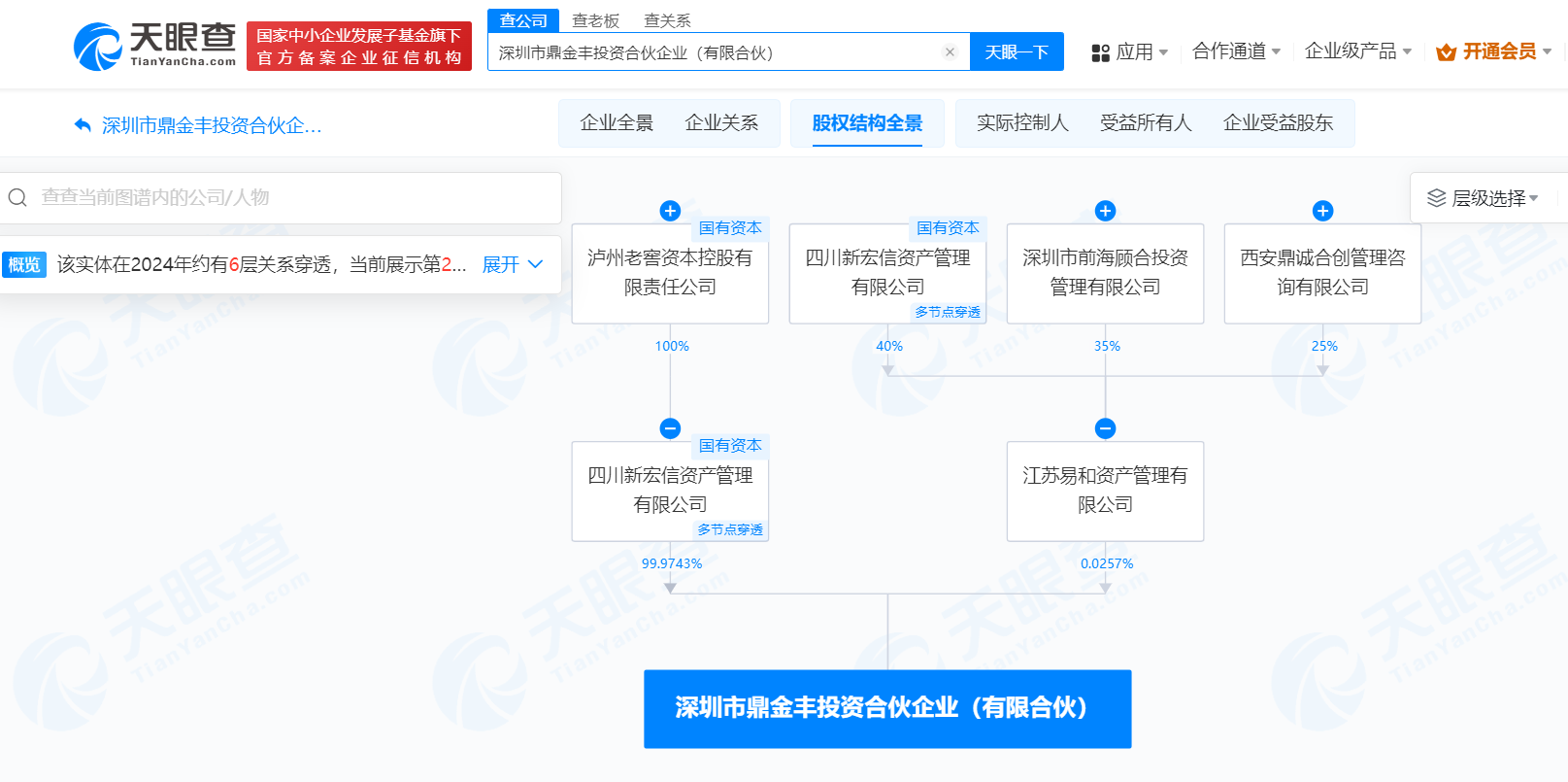The image size is (1568, 782).
Task: Click the 100% share label
Action: point(672,346)
